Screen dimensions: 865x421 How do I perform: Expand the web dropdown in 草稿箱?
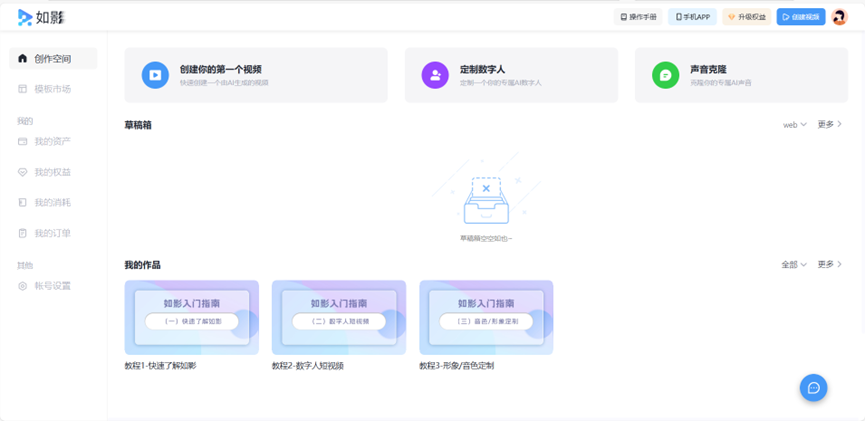[x=794, y=125]
